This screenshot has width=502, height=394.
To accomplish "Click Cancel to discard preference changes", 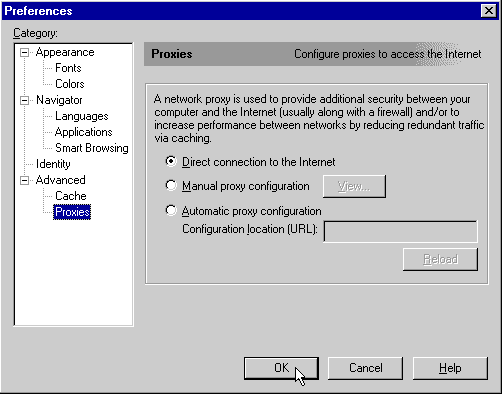I will click(366, 368).
